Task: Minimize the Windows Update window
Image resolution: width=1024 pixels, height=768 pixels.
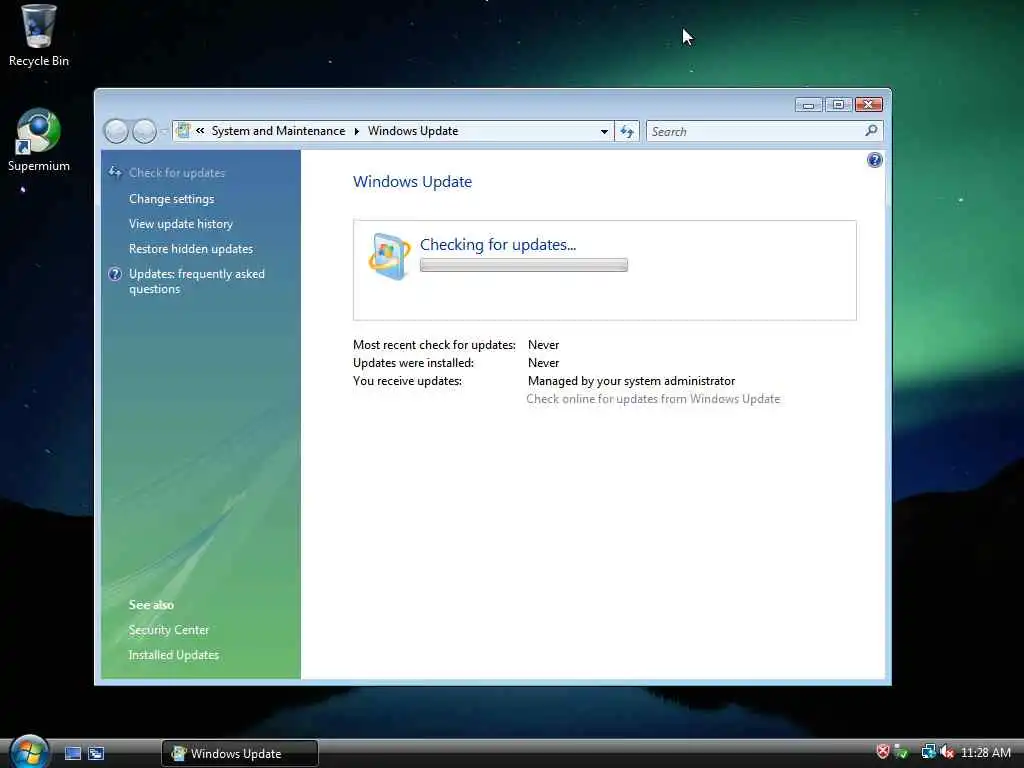Action: point(808,104)
